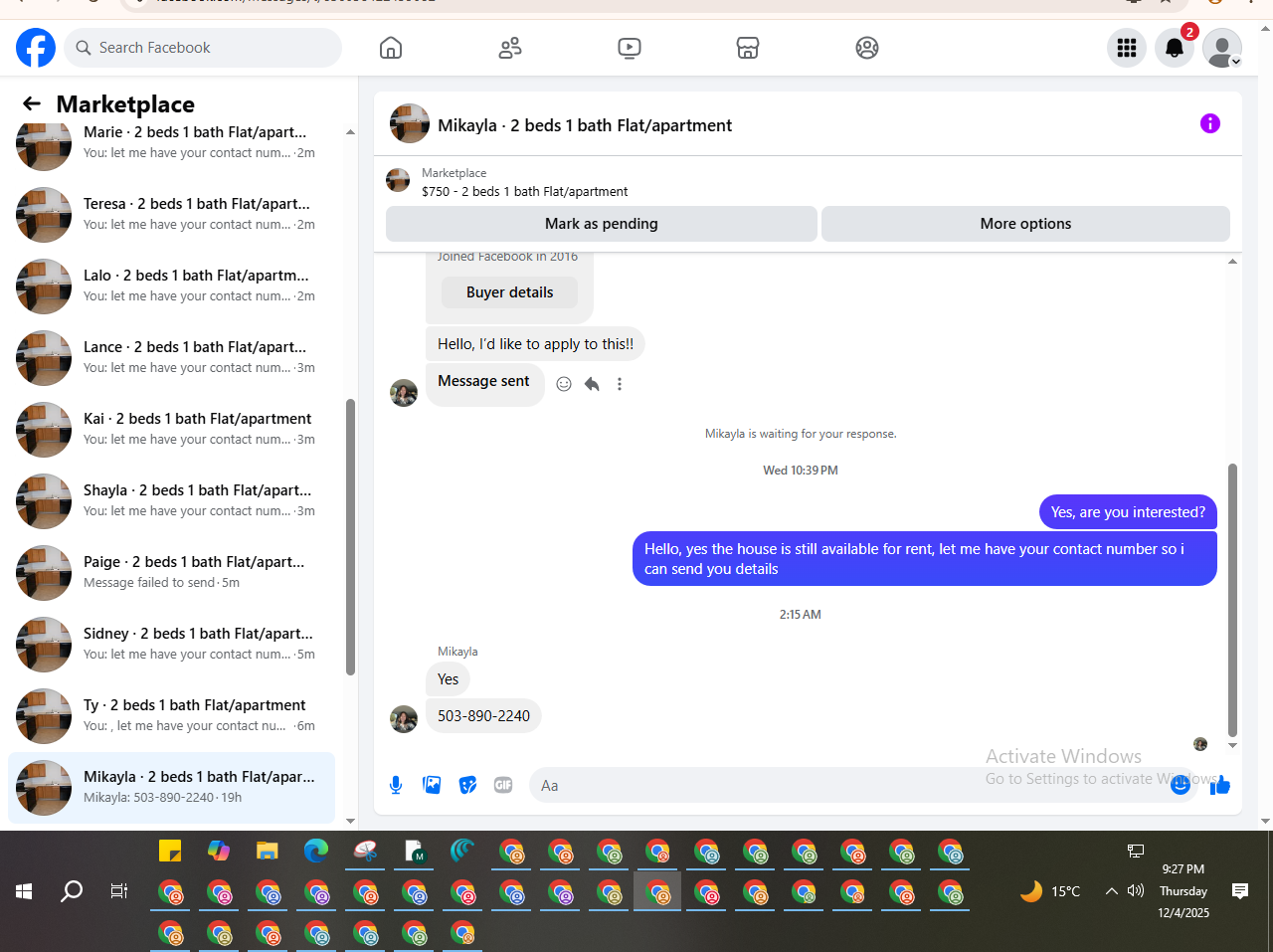Open Sidney's conversation

point(171,644)
